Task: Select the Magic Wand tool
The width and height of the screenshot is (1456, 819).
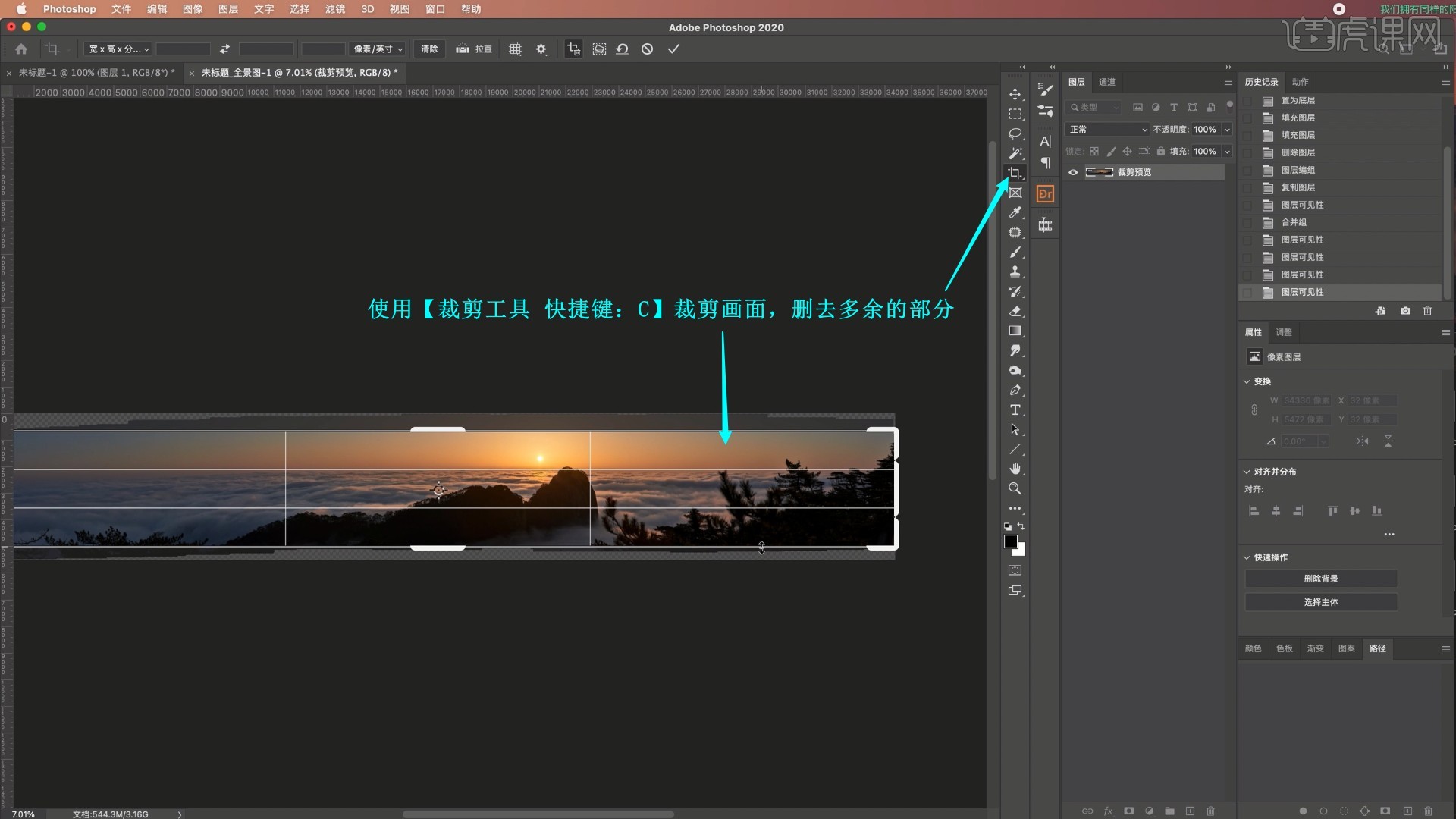Action: tap(1015, 153)
